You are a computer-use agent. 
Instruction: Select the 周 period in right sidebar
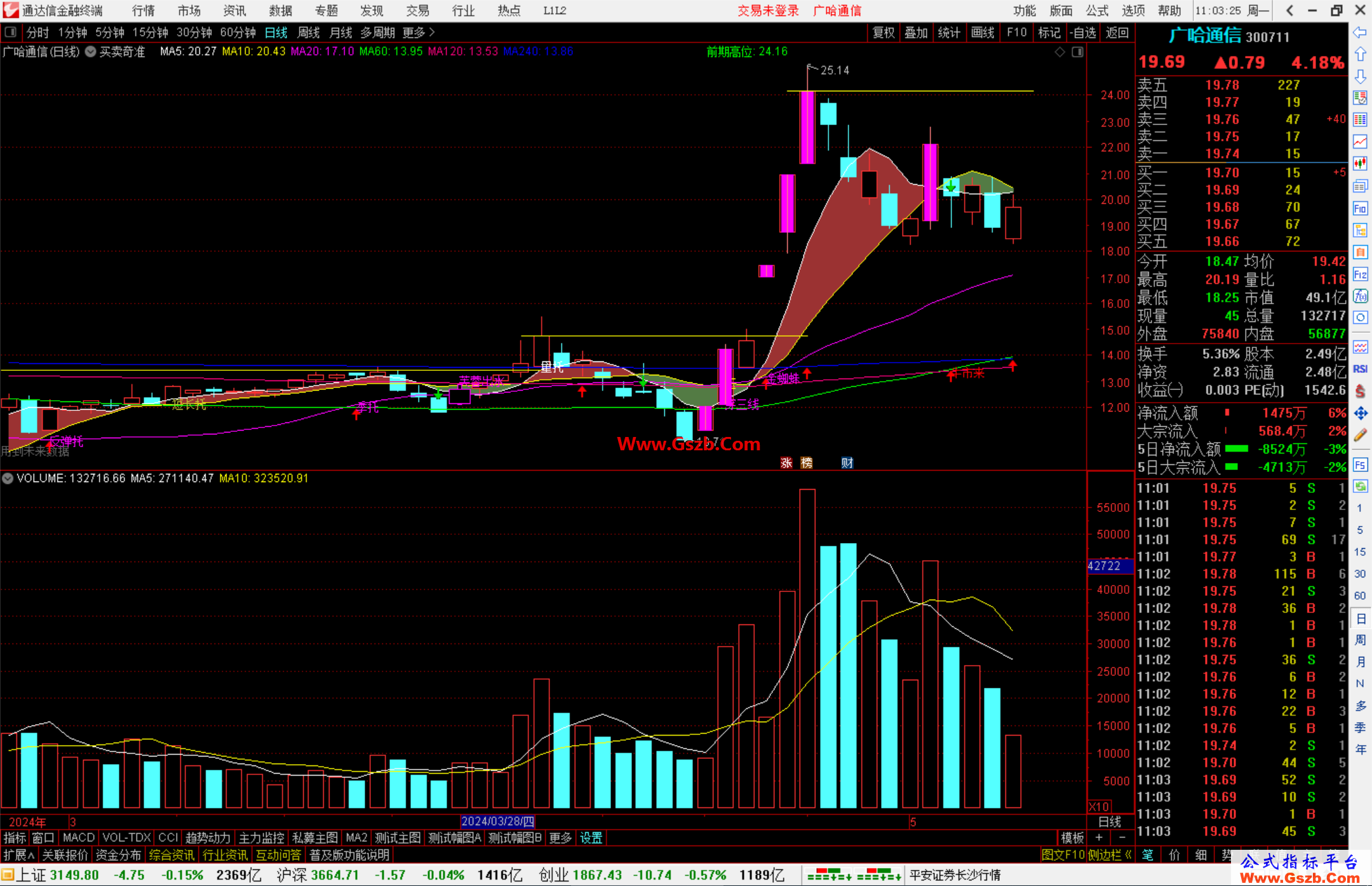coord(1360,640)
